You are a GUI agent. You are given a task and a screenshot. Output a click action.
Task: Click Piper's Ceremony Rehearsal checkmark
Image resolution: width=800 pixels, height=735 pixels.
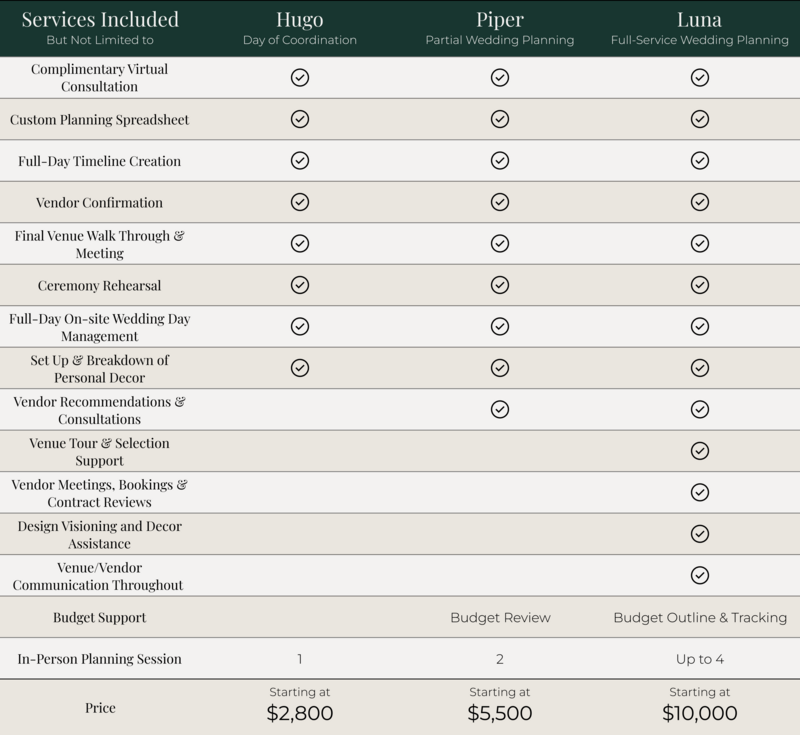[x=500, y=285]
